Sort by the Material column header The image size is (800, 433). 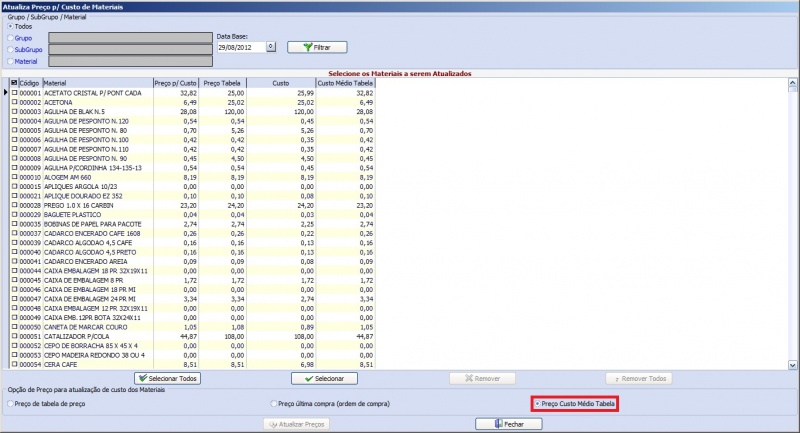pyautogui.click(x=97, y=83)
